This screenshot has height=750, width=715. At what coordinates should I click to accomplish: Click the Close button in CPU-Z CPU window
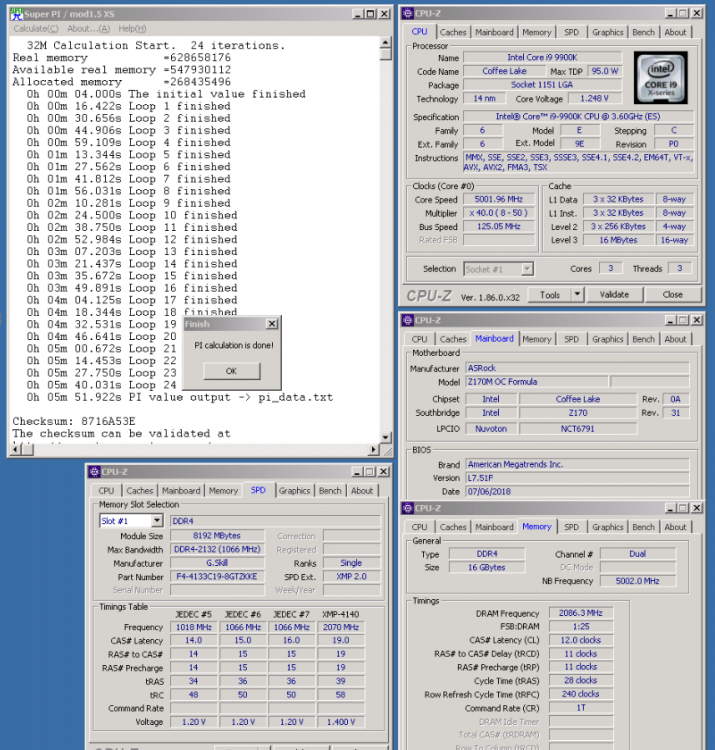tap(672, 295)
